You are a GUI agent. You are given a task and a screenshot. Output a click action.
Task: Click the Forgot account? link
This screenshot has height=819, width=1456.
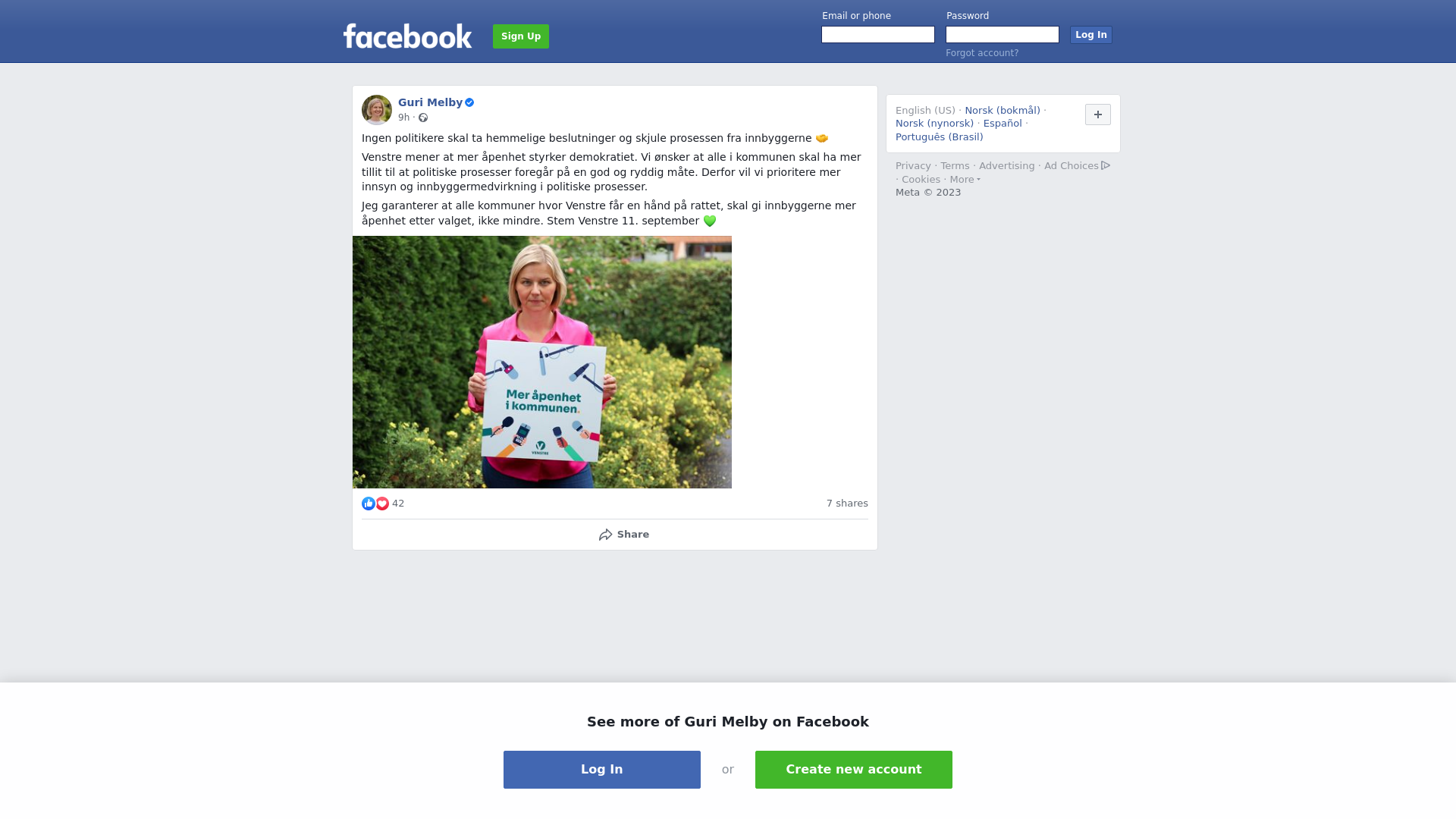coord(982,53)
